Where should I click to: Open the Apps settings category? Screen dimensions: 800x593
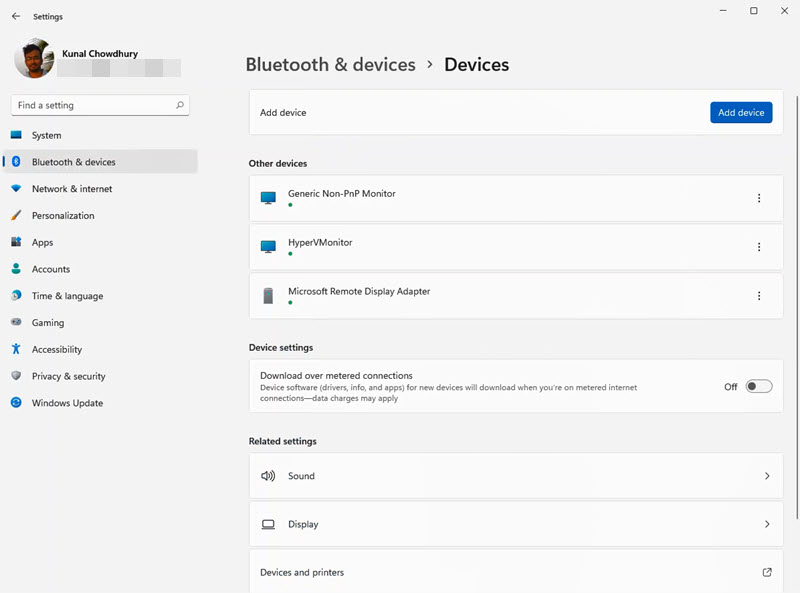100,242
